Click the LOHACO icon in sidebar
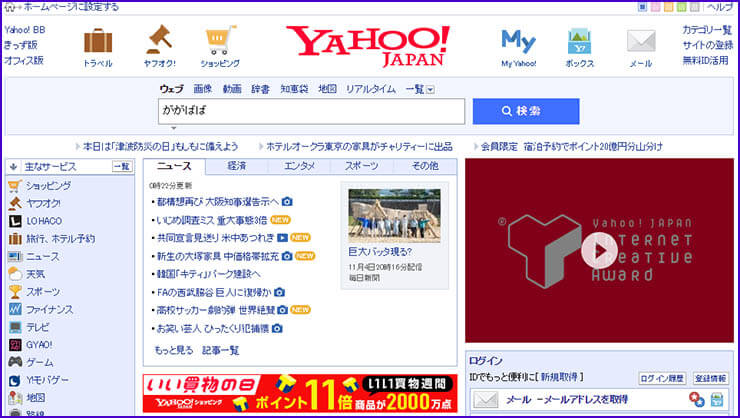The width and height of the screenshot is (740, 418). pos(15,221)
